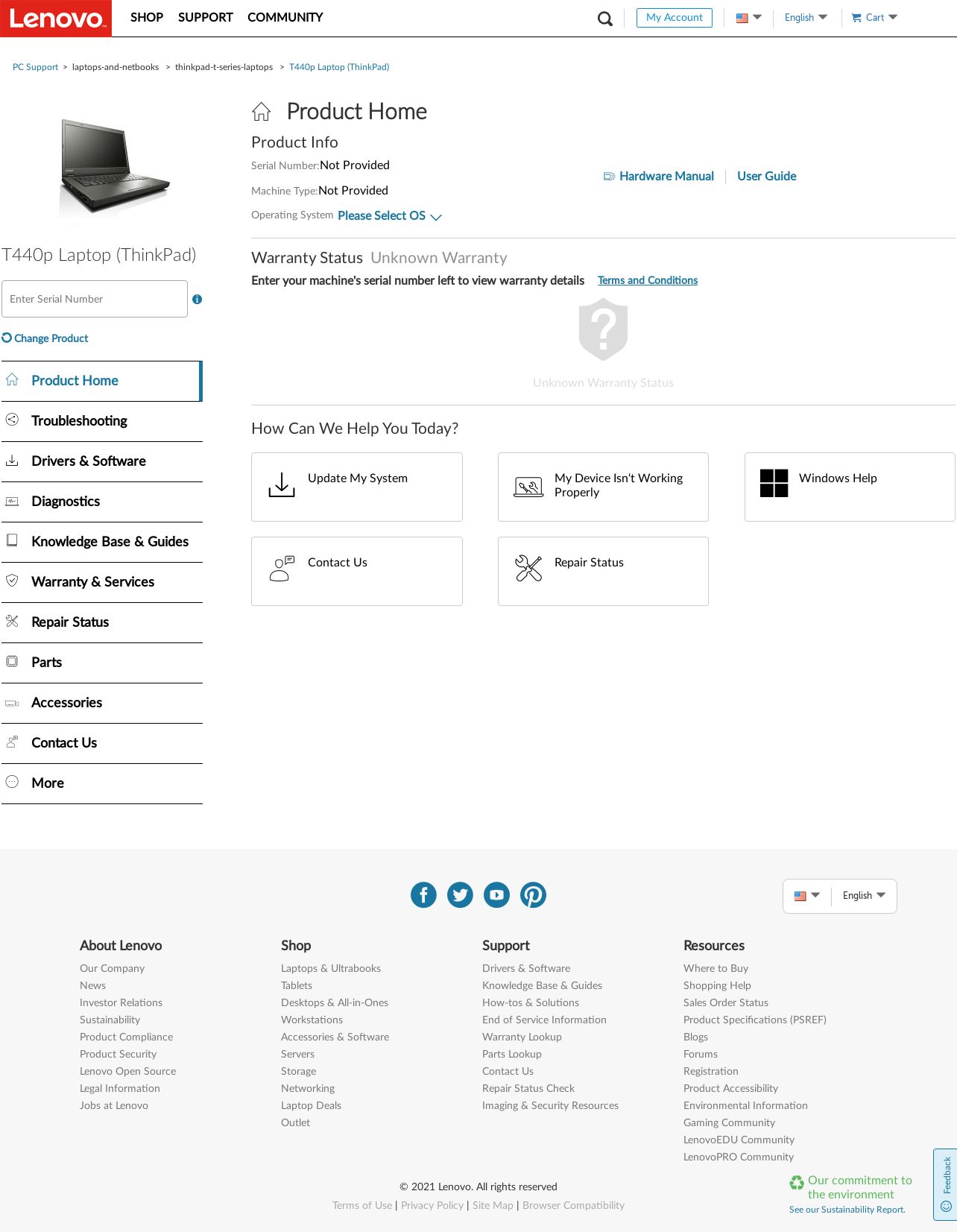Open Terms and Conditions link

[648, 280]
